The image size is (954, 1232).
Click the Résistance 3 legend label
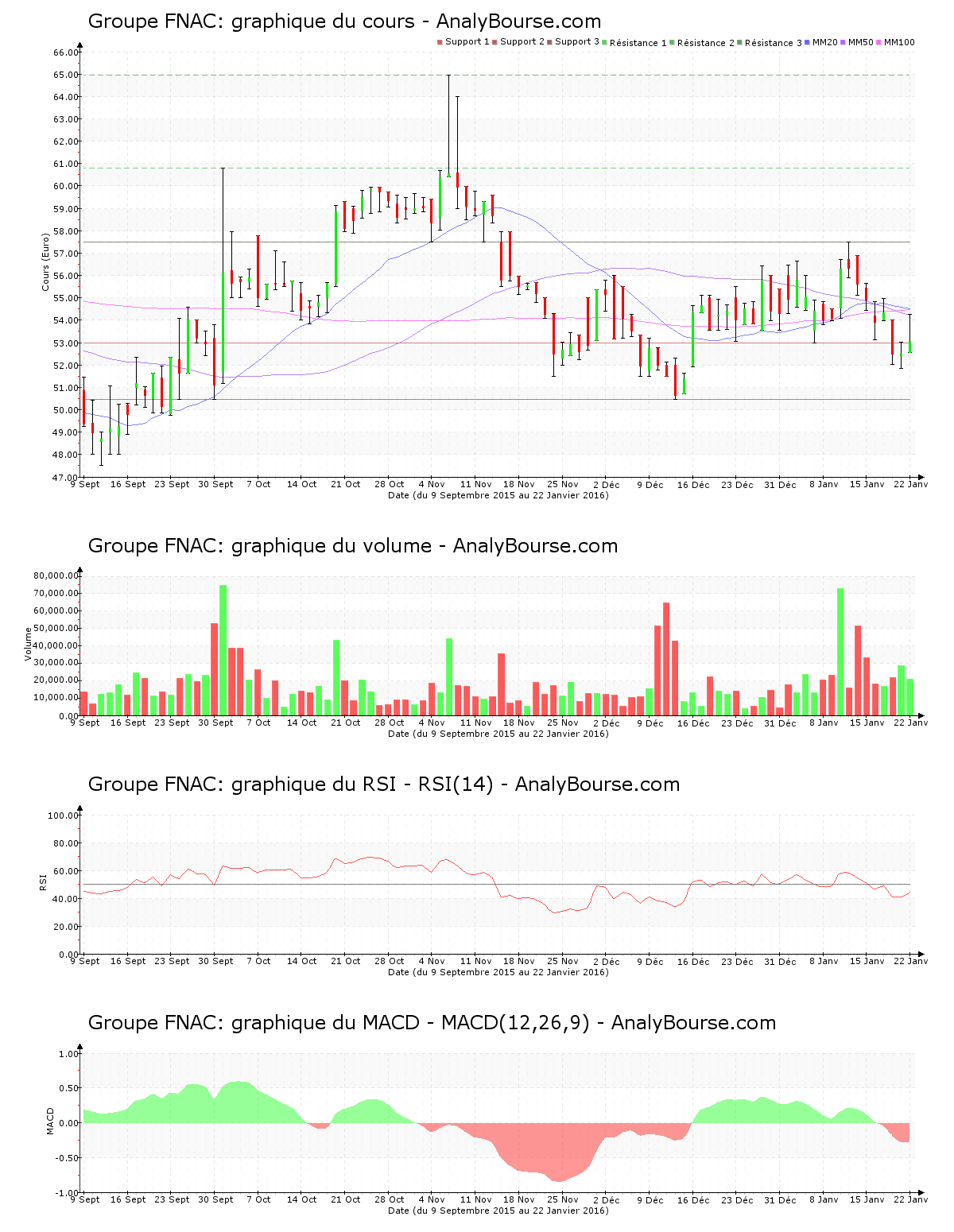[x=774, y=43]
